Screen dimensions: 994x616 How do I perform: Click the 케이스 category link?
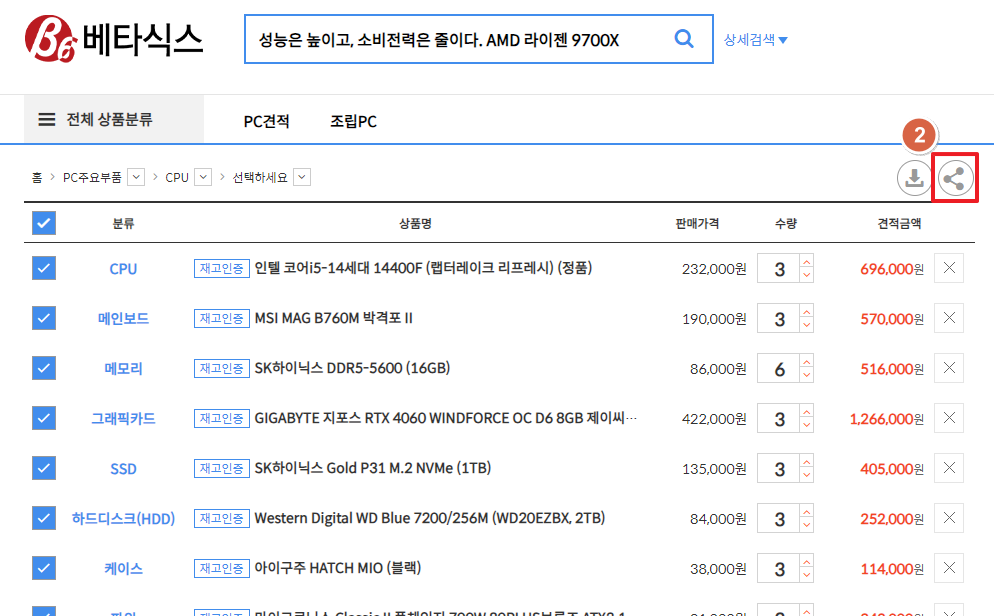123,569
